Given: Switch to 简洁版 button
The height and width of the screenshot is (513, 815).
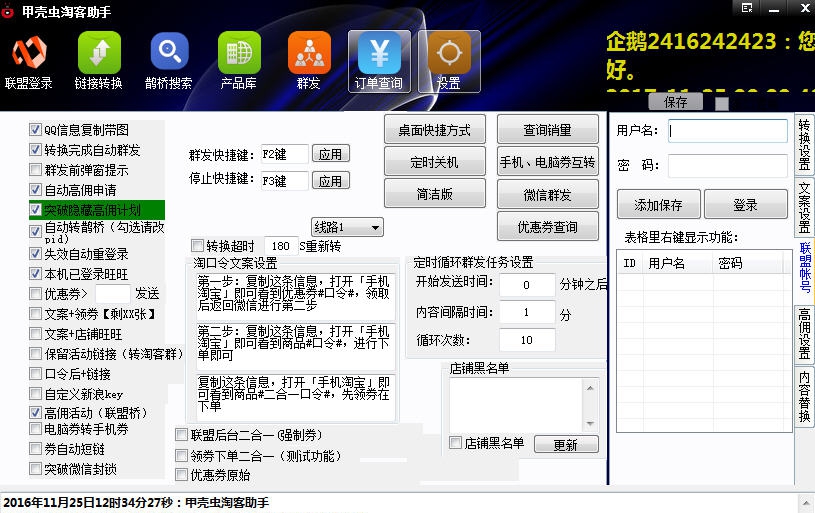Looking at the screenshot, I should click(435, 193).
